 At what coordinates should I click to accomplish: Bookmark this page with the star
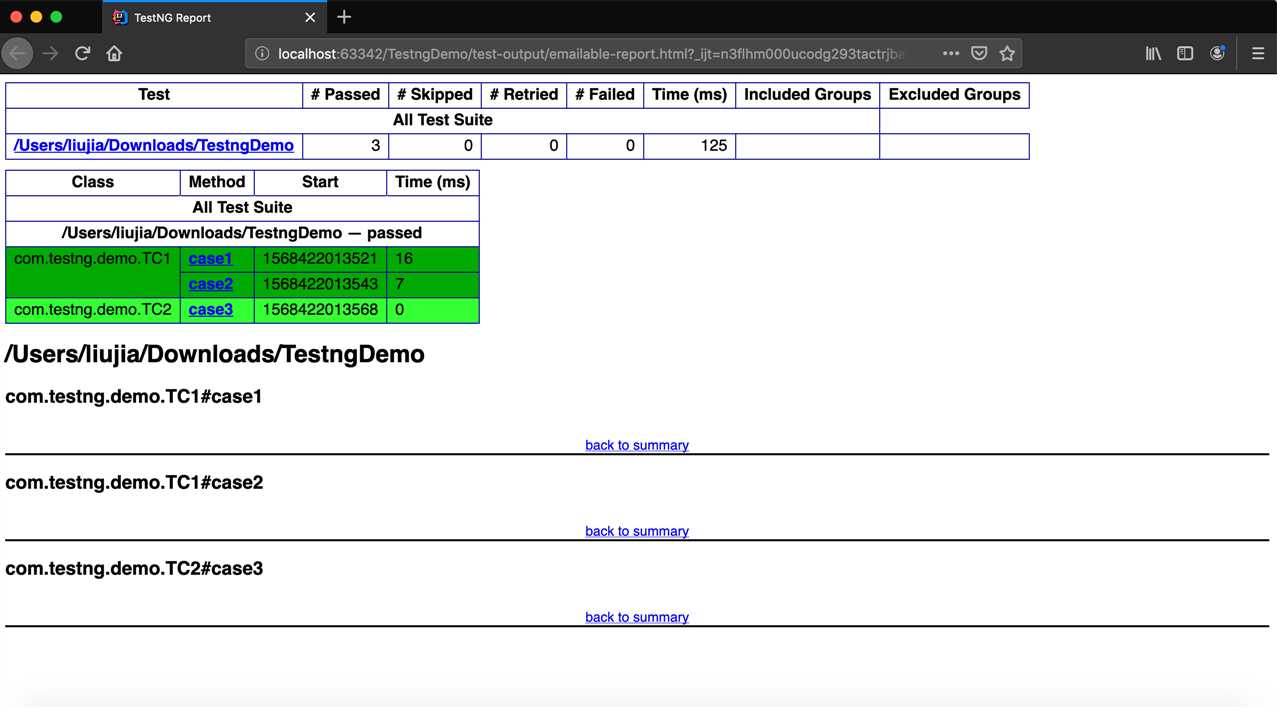click(x=1007, y=53)
